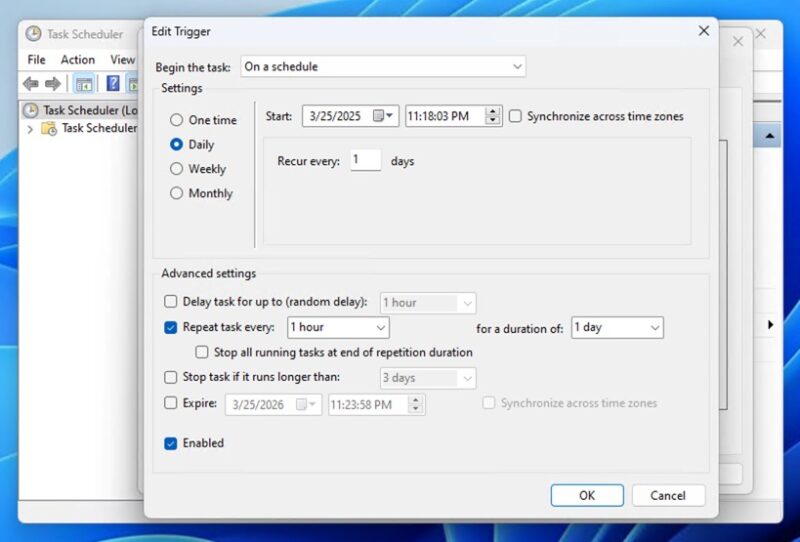The image size is (800, 542).
Task: Select Task Scheduler (Local) tree root
Action: click(x=81, y=110)
